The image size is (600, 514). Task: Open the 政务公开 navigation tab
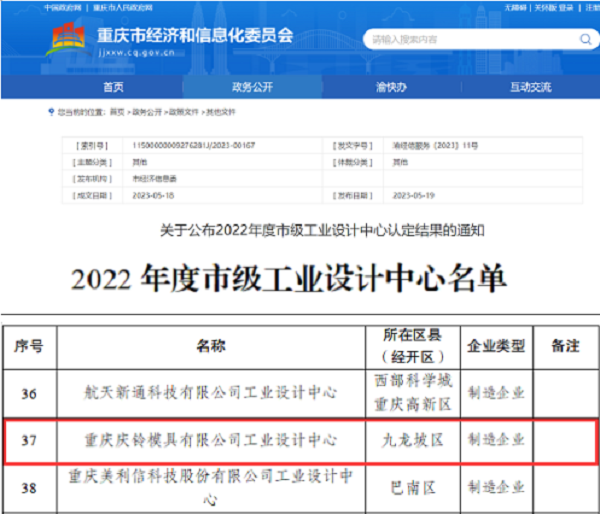pos(252,87)
